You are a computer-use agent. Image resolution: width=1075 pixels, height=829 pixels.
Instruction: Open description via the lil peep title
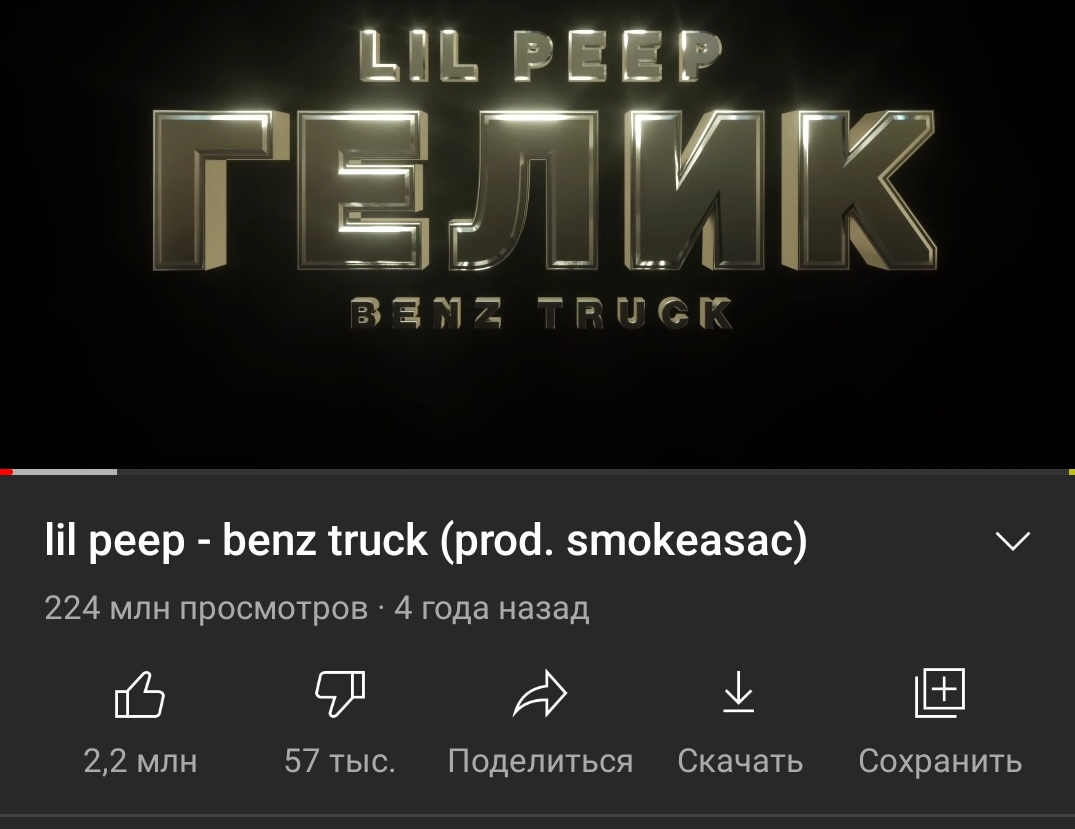pyautogui.click(x=426, y=541)
